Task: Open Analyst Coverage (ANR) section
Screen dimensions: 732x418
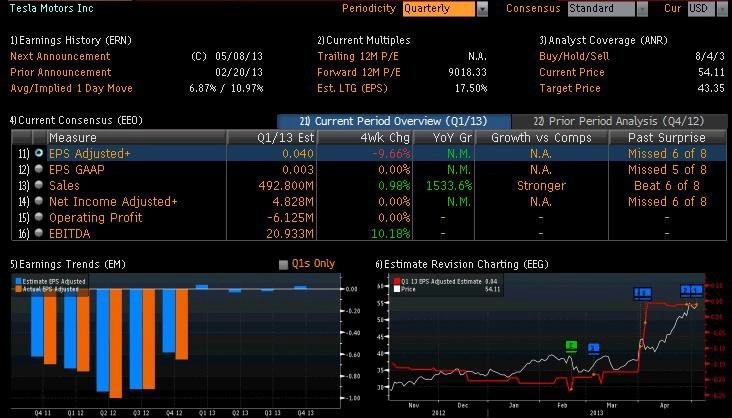Action: [603, 41]
